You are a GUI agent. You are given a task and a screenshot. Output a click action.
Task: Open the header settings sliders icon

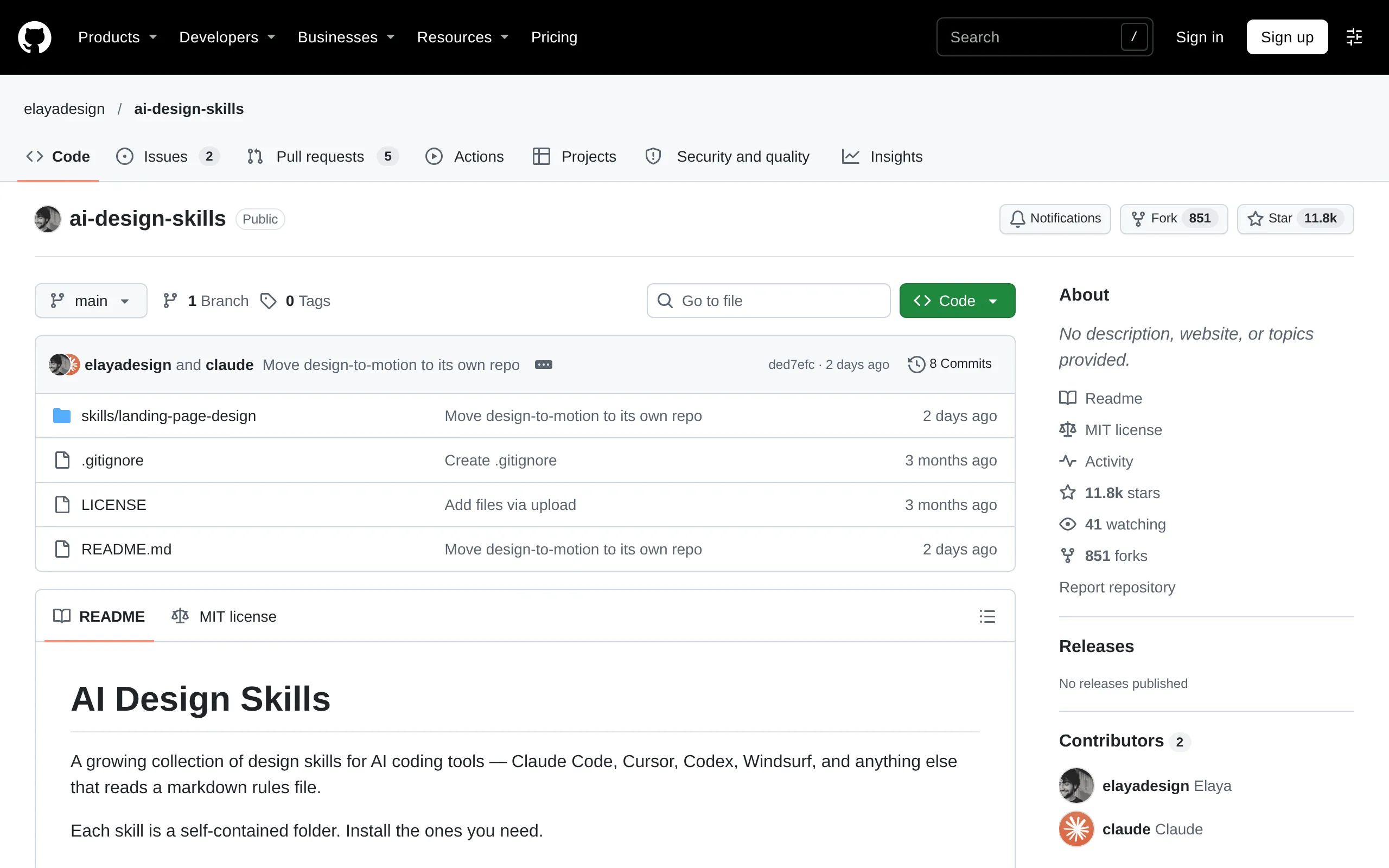point(1354,37)
